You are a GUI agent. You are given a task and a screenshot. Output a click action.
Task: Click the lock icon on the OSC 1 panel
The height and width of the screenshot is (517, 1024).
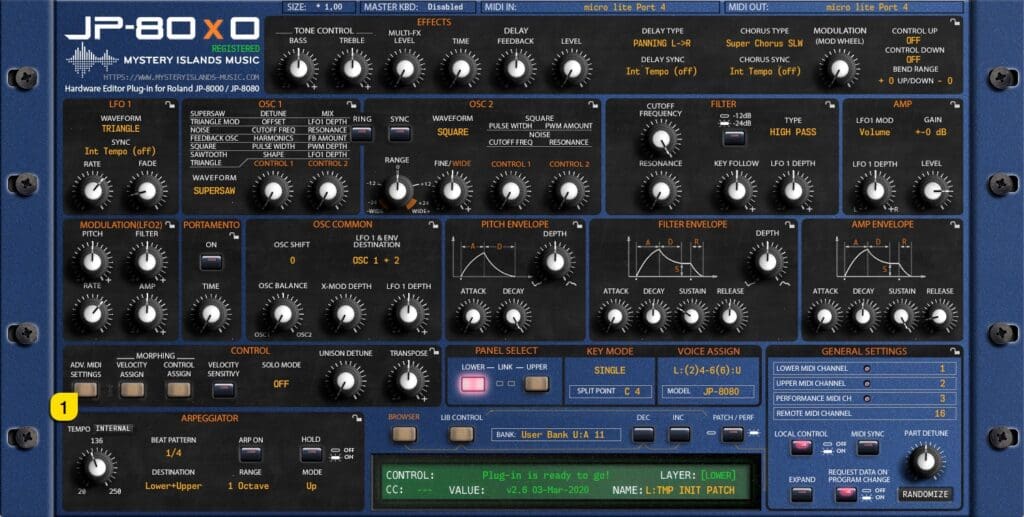[x=353, y=104]
